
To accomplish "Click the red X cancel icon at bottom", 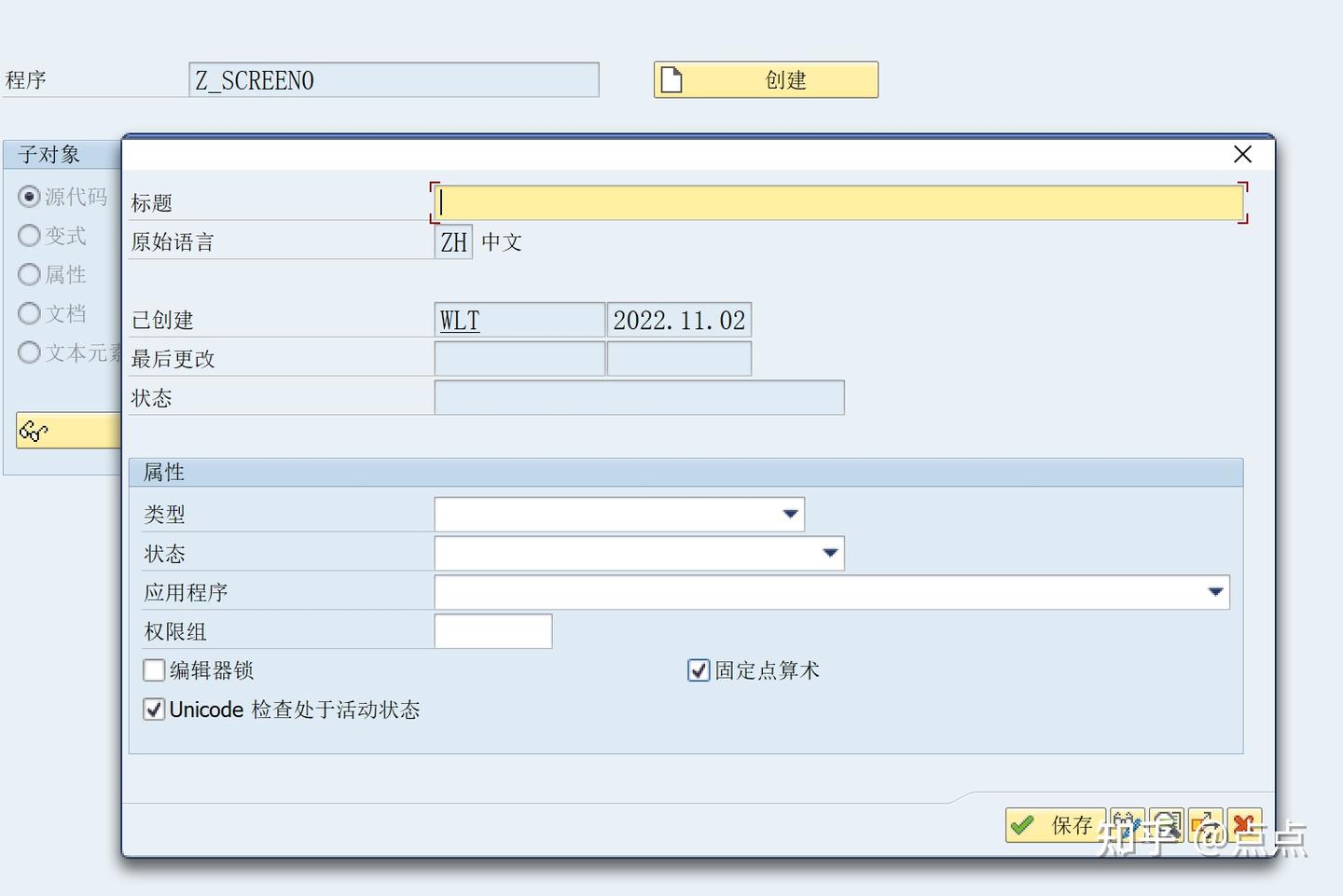I will tap(1245, 825).
